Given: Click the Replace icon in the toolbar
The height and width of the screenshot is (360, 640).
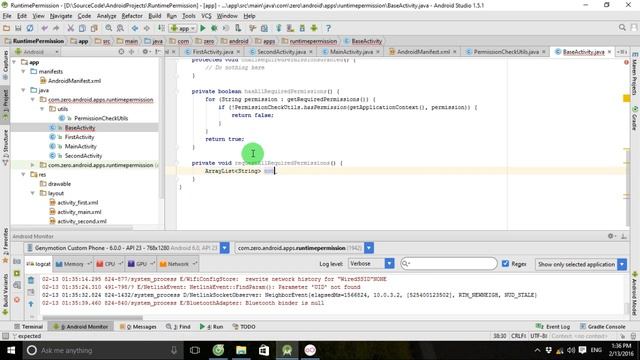Looking at the screenshot, I should pyautogui.click(x=120, y=28).
